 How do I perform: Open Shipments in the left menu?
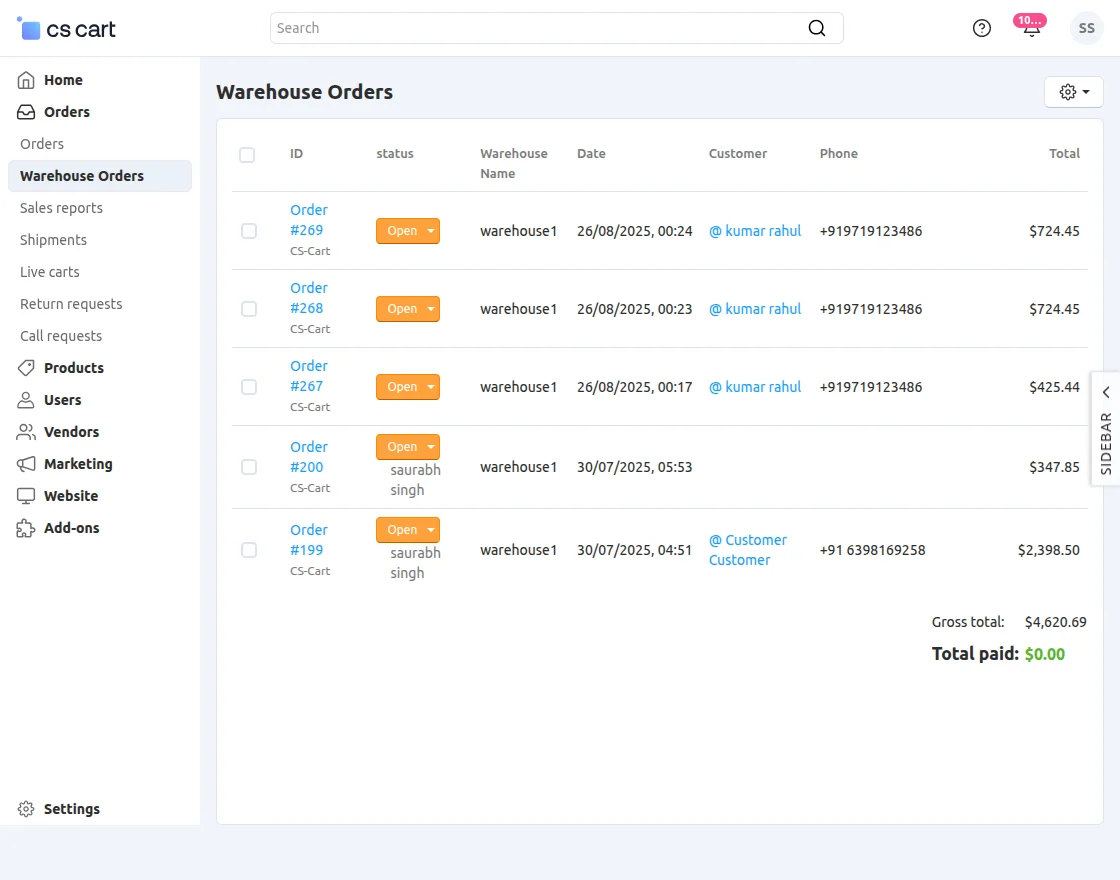53,240
